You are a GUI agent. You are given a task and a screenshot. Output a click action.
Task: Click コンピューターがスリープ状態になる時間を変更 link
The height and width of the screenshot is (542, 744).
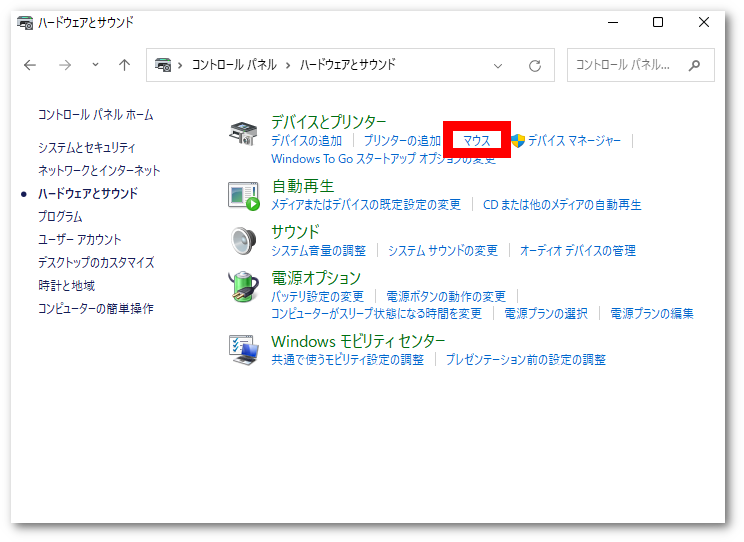376,314
